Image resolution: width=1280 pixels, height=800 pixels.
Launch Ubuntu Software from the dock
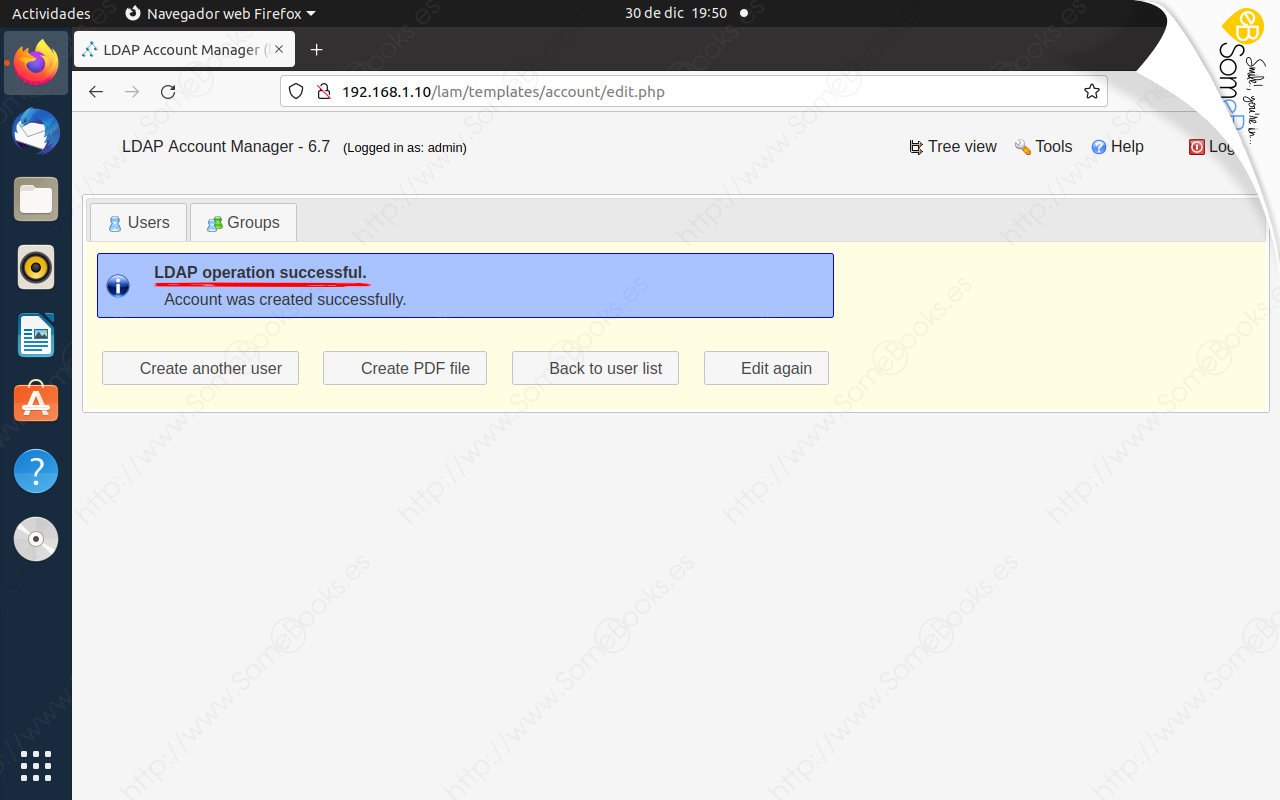(36, 402)
